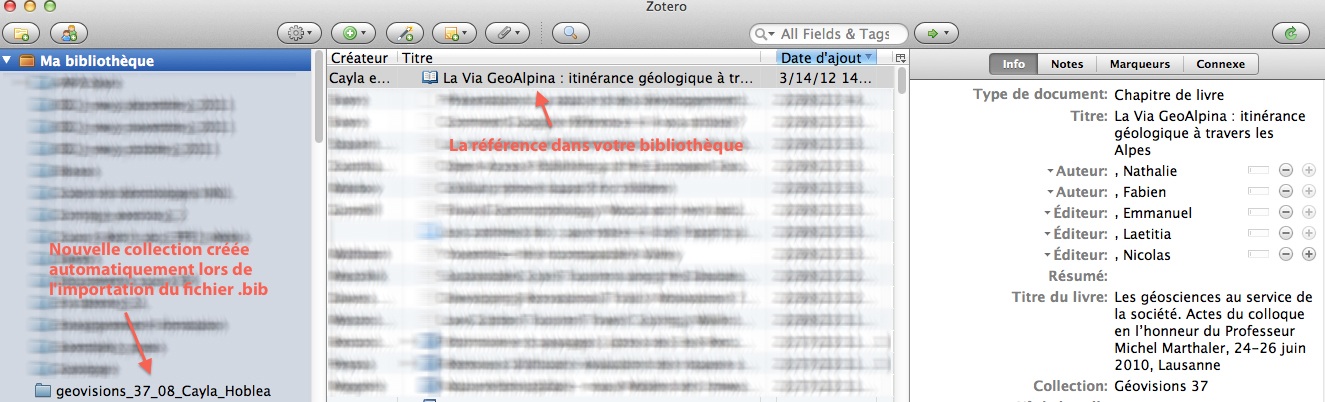The height and width of the screenshot is (402, 1325).
Task: Select Ma bibliothèque library
Action: [x=97, y=60]
